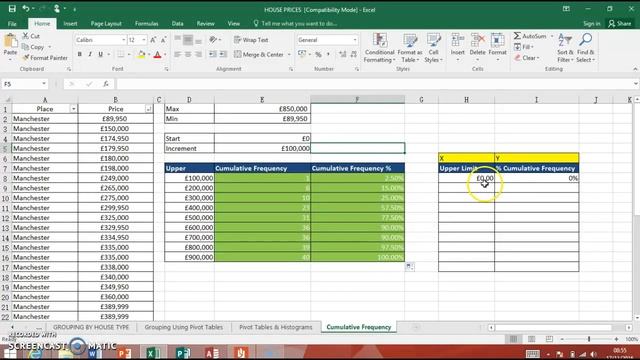Click the Name Box showing F5

24,84
